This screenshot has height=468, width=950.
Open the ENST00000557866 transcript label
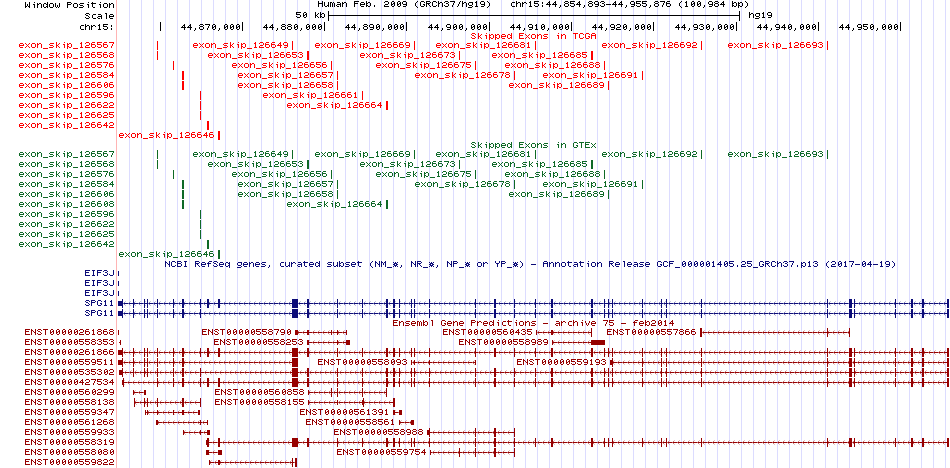click(652, 332)
